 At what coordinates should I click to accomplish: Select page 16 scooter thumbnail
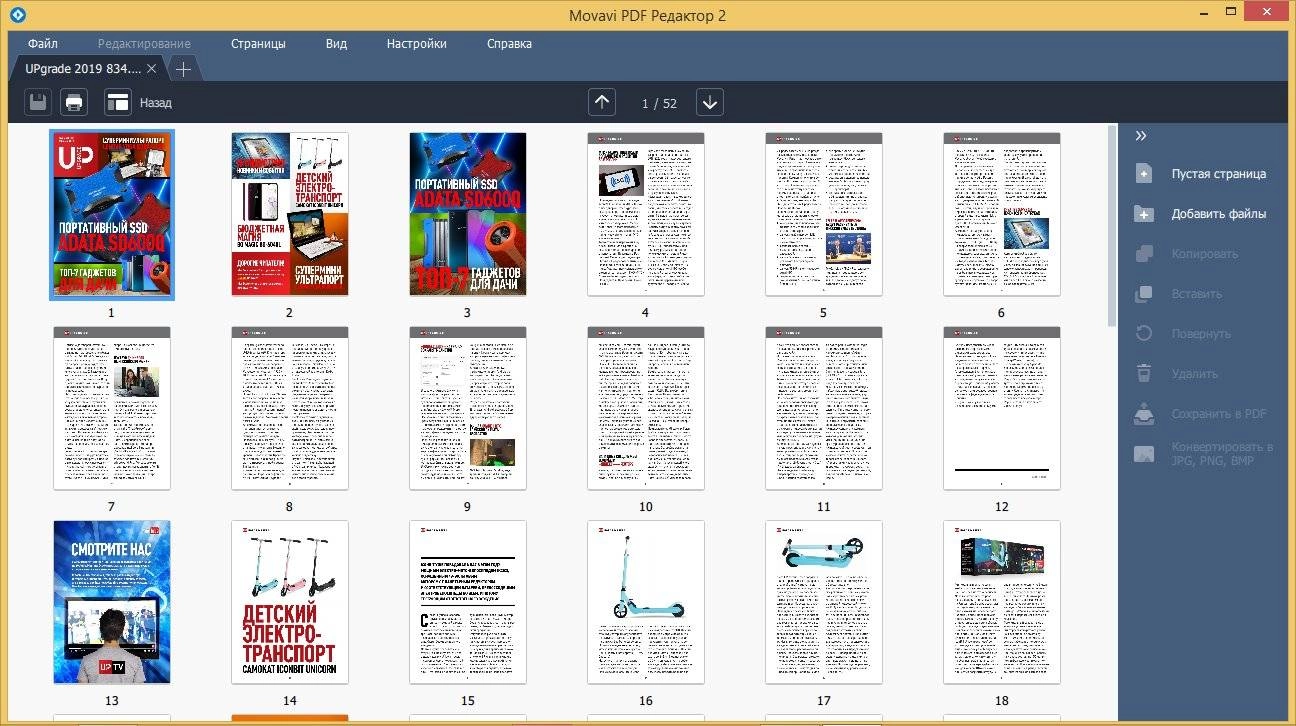pos(645,602)
